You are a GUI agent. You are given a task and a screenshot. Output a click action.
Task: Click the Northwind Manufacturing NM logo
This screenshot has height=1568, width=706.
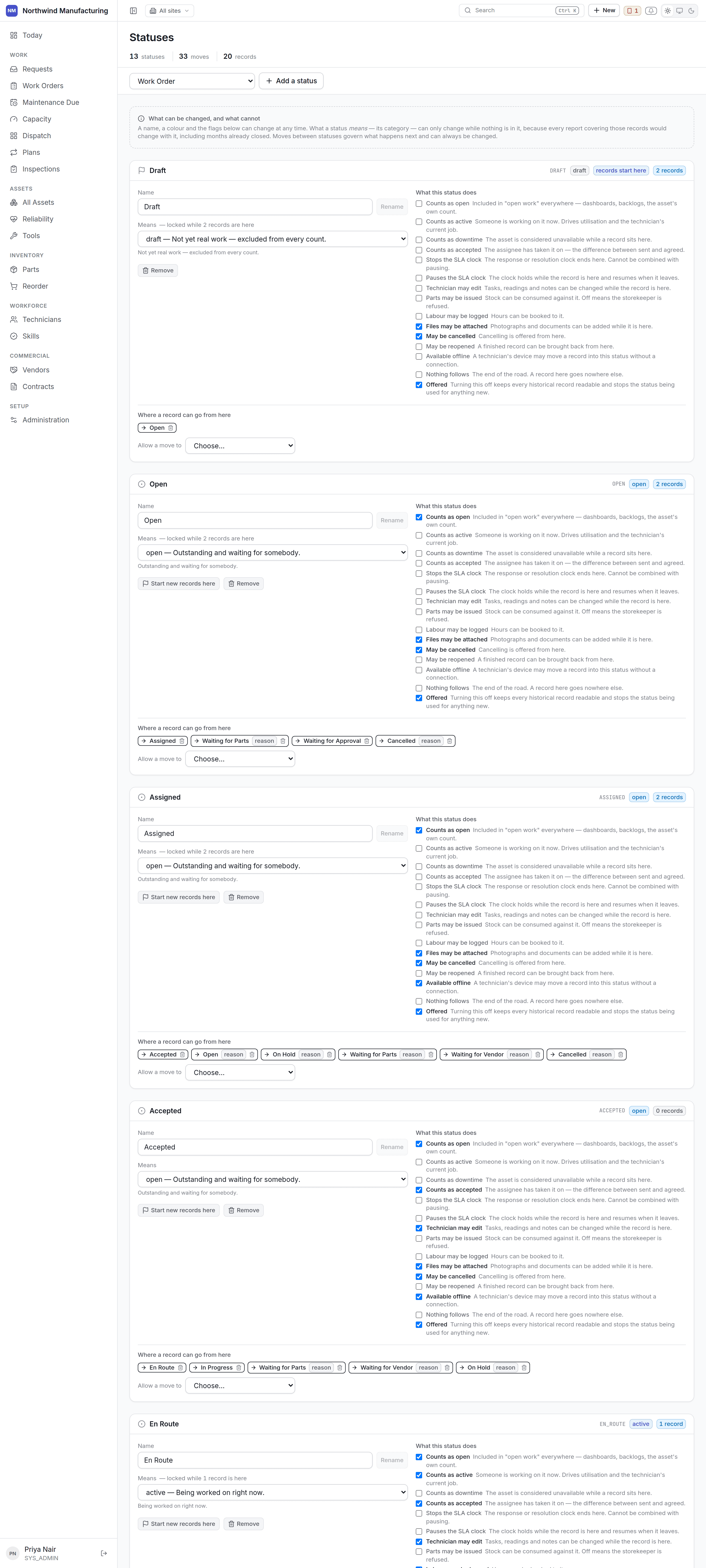12,10
